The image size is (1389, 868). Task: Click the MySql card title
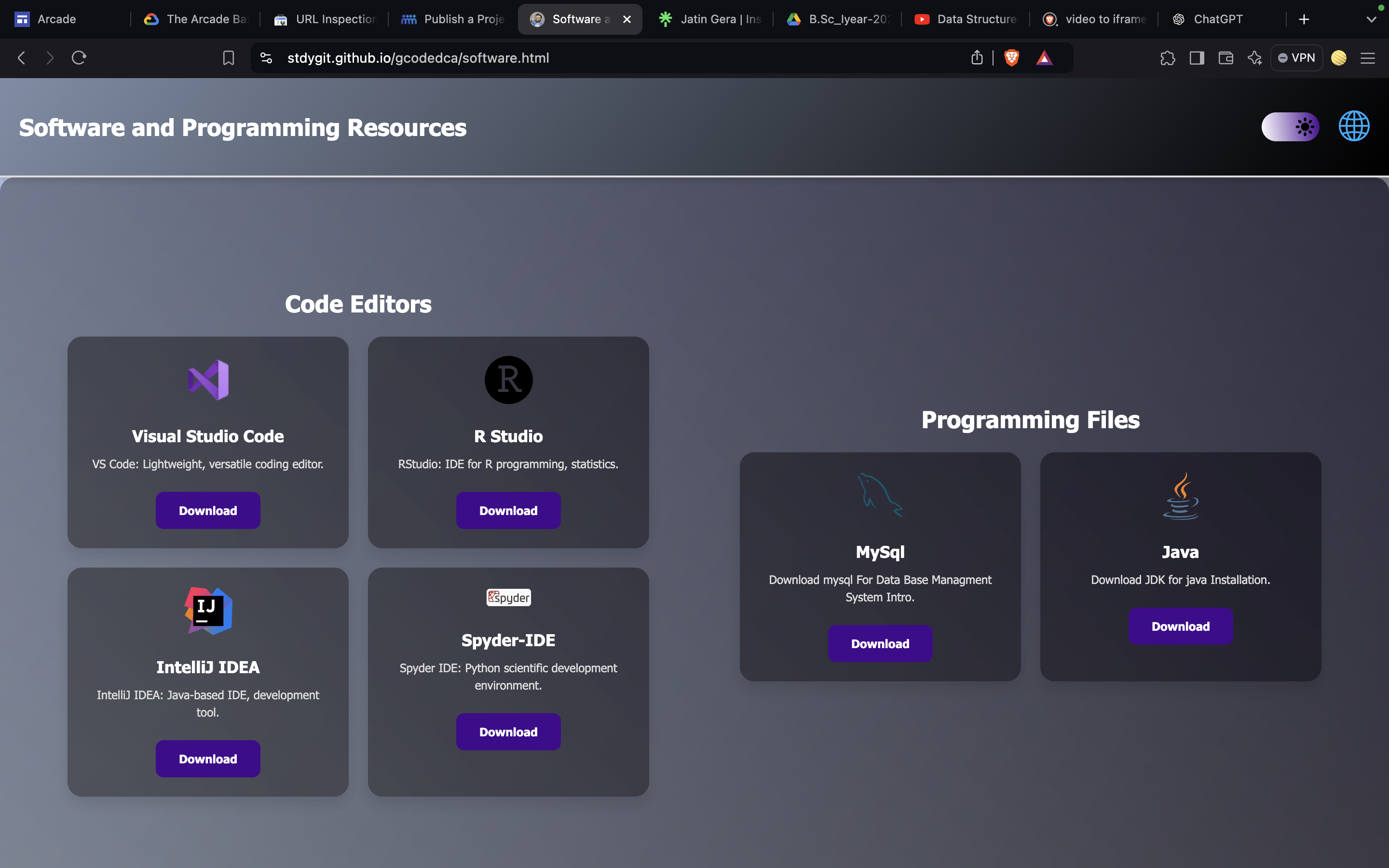tap(880, 552)
